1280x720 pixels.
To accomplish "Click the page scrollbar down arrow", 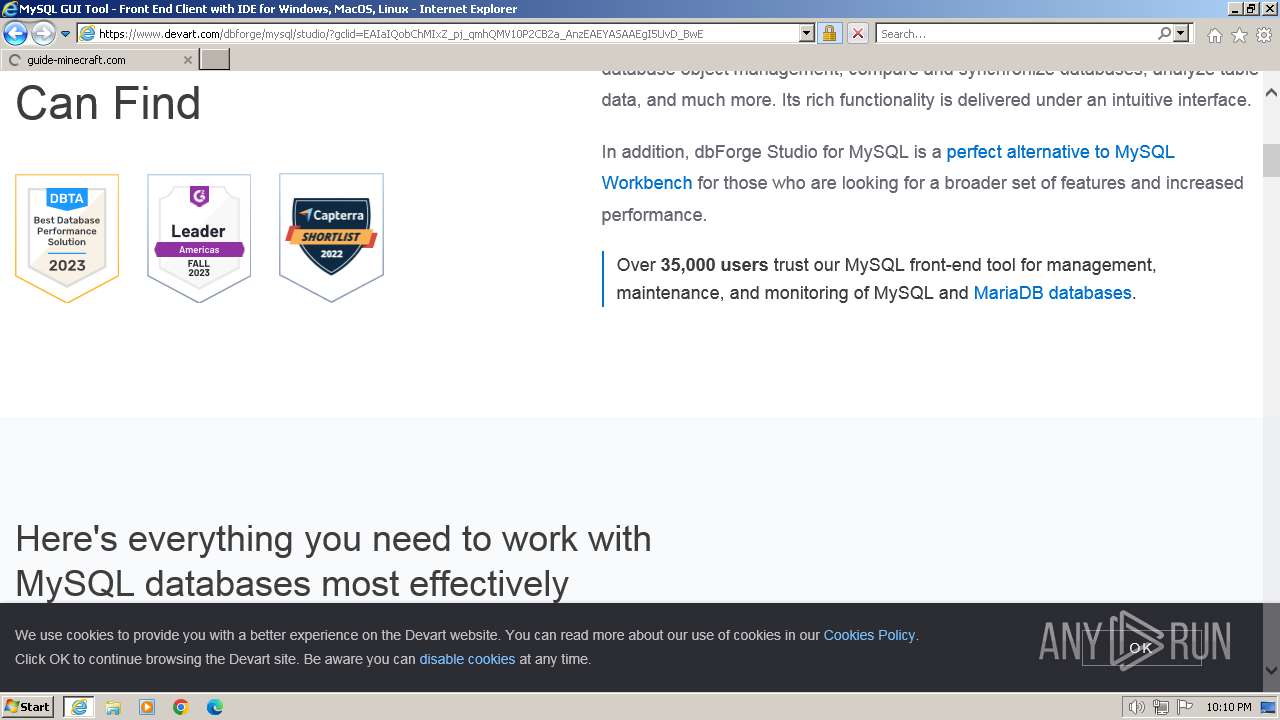I will pos(1271,670).
